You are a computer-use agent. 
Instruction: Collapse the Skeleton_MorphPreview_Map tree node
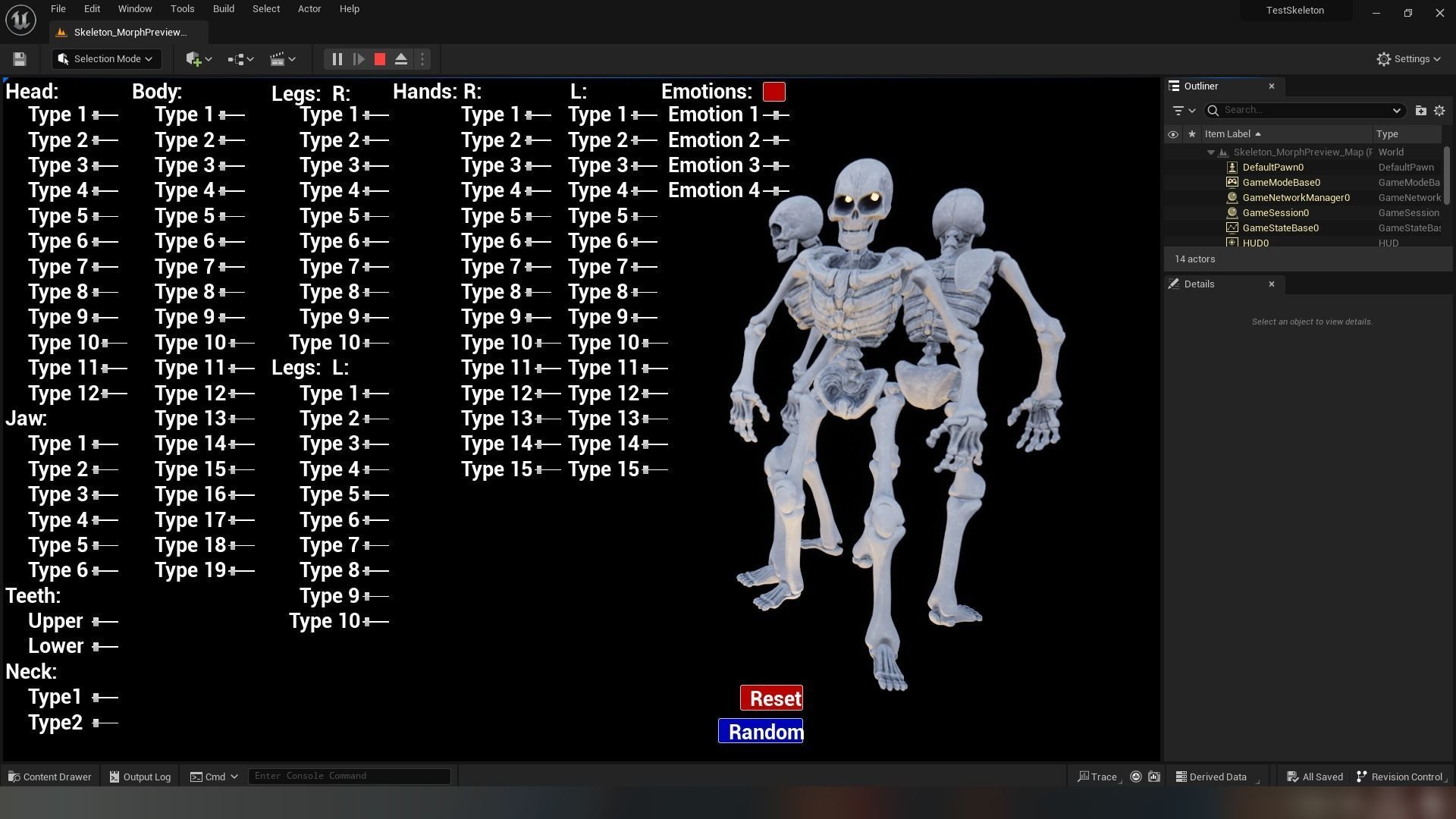1211,152
